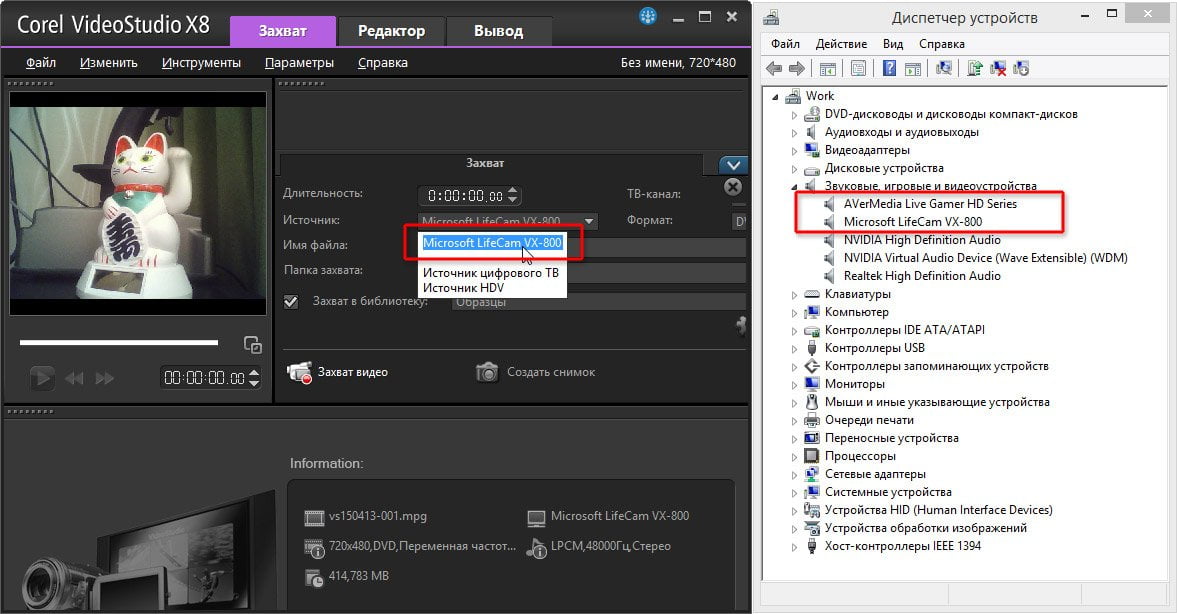This screenshot has height=614, width=1177.
Task: Select NVIDIA High Definition Audio device
Action: pyautogui.click(x=922, y=239)
